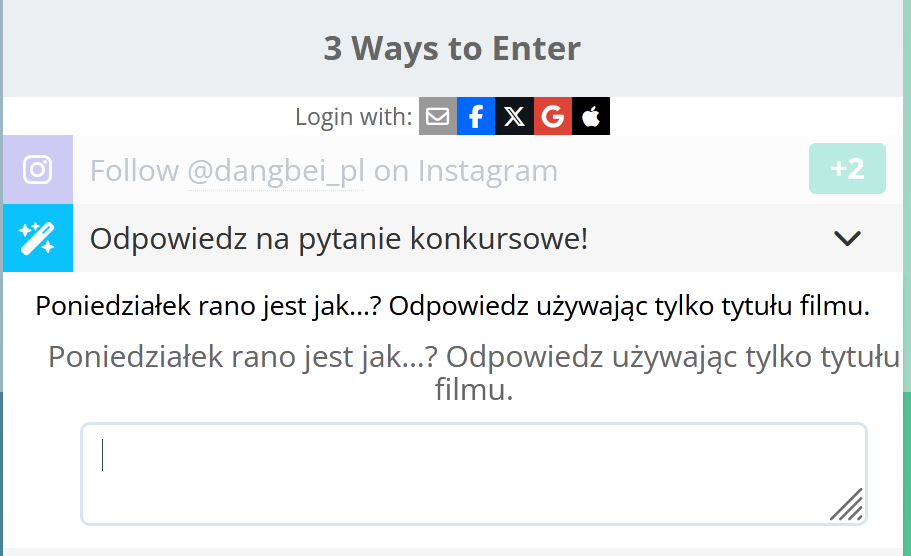Click the "3 Ways to Enter" header
The image size is (911, 556).
point(452,48)
